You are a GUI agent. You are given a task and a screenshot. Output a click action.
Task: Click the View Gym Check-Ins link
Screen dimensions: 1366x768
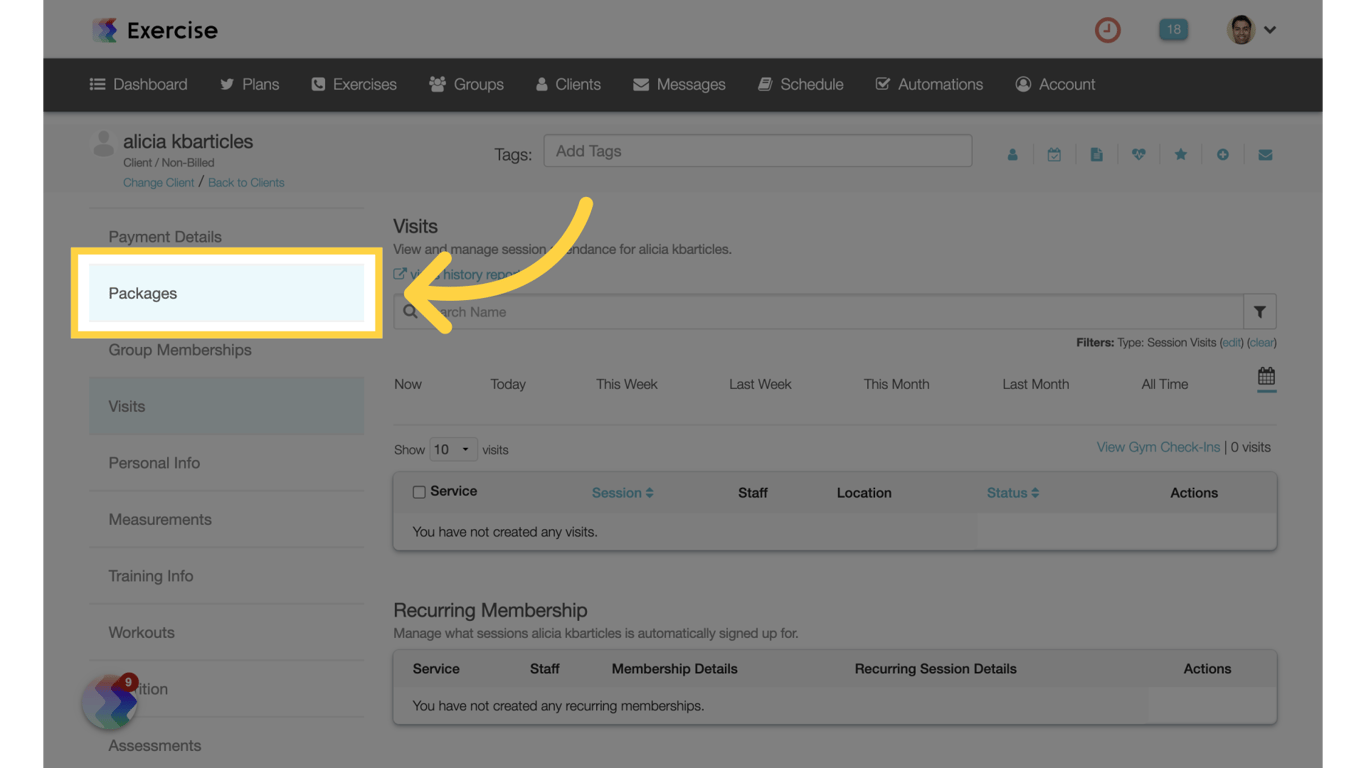(1158, 447)
